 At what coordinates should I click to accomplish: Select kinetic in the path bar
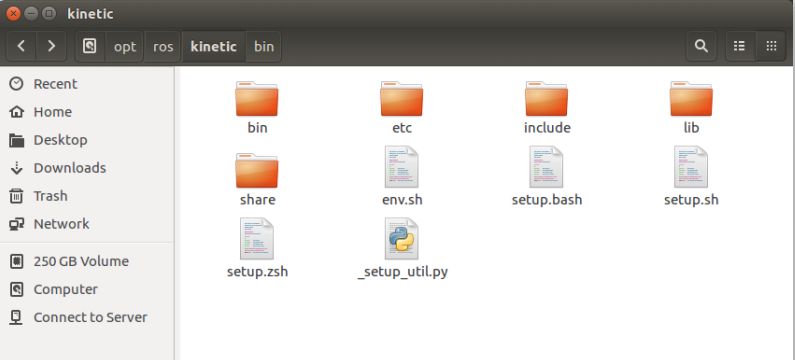(x=213, y=47)
